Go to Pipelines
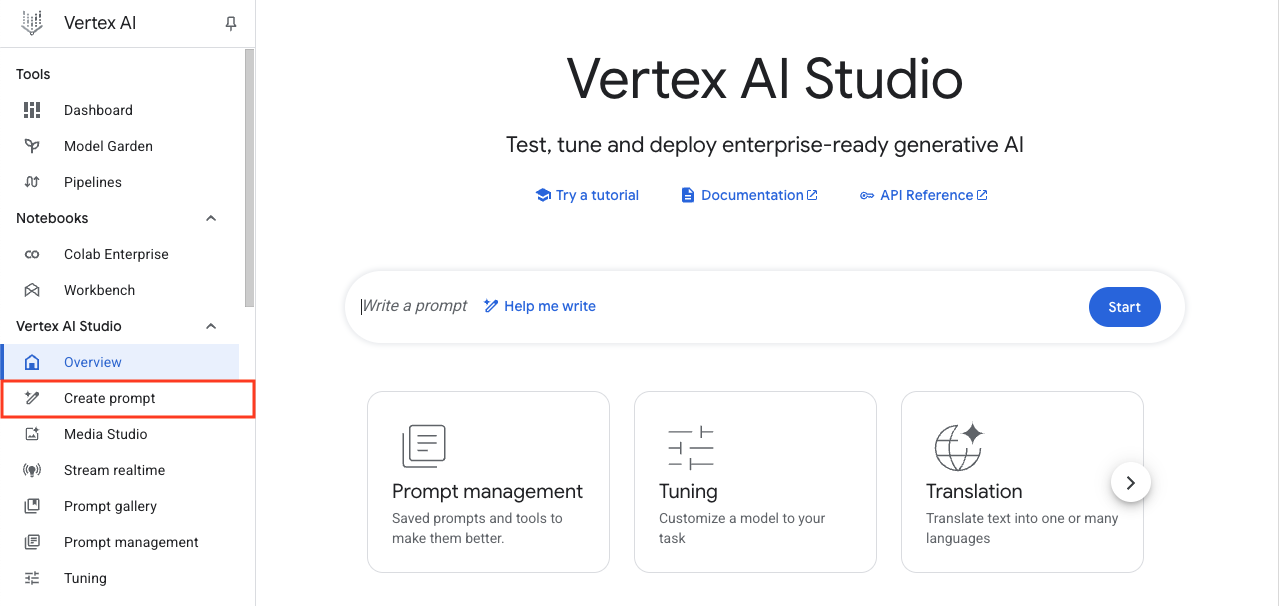The height and width of the screenshot is (606, 1279). tap(120, 182)
